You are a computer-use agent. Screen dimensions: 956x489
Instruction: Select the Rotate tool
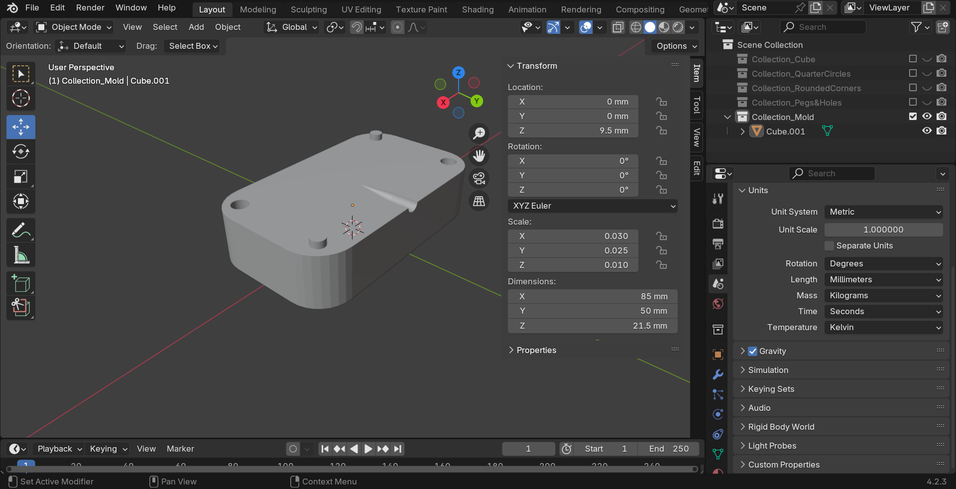tap(20, 152)
